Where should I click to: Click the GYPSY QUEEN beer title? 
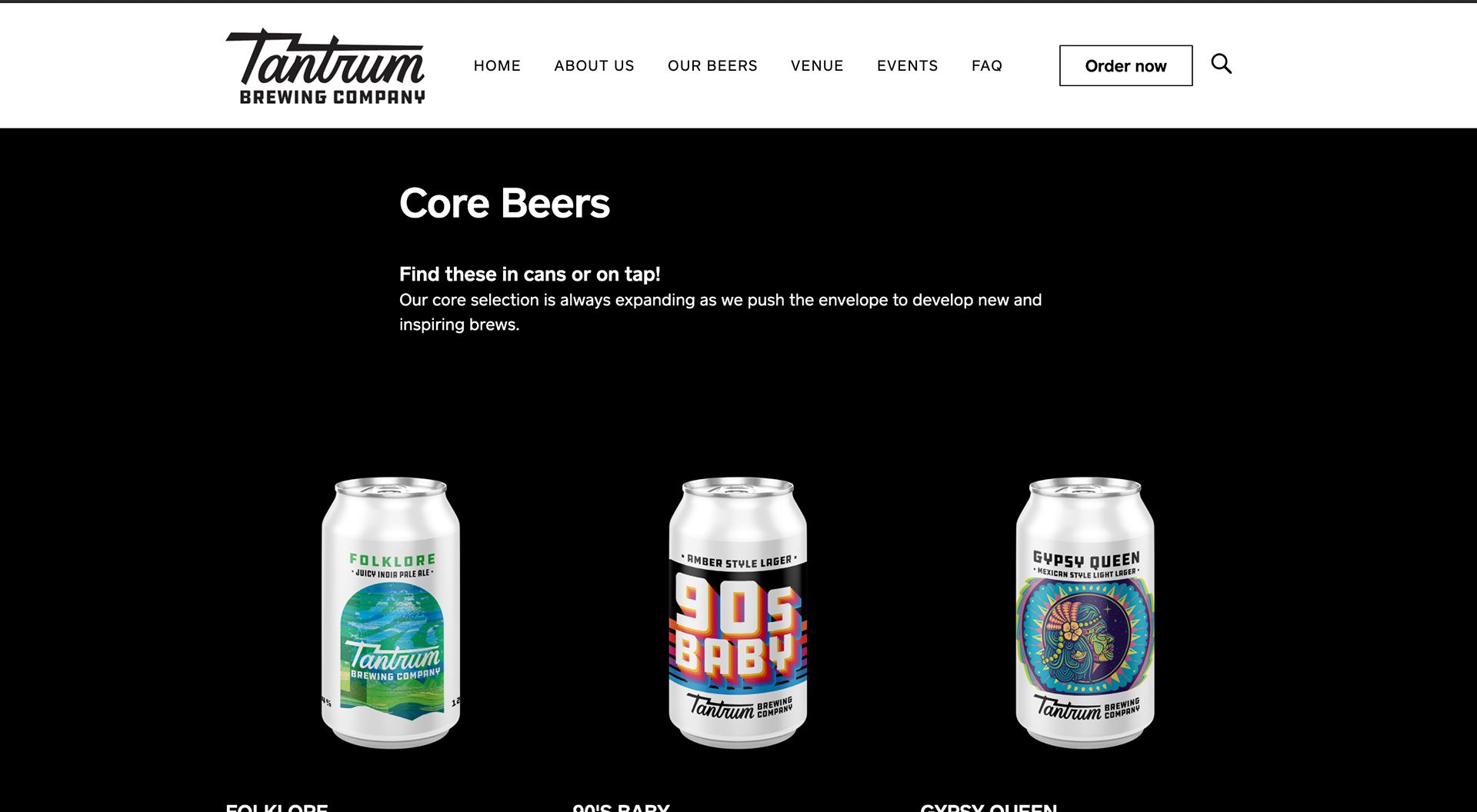coord(989,807)
